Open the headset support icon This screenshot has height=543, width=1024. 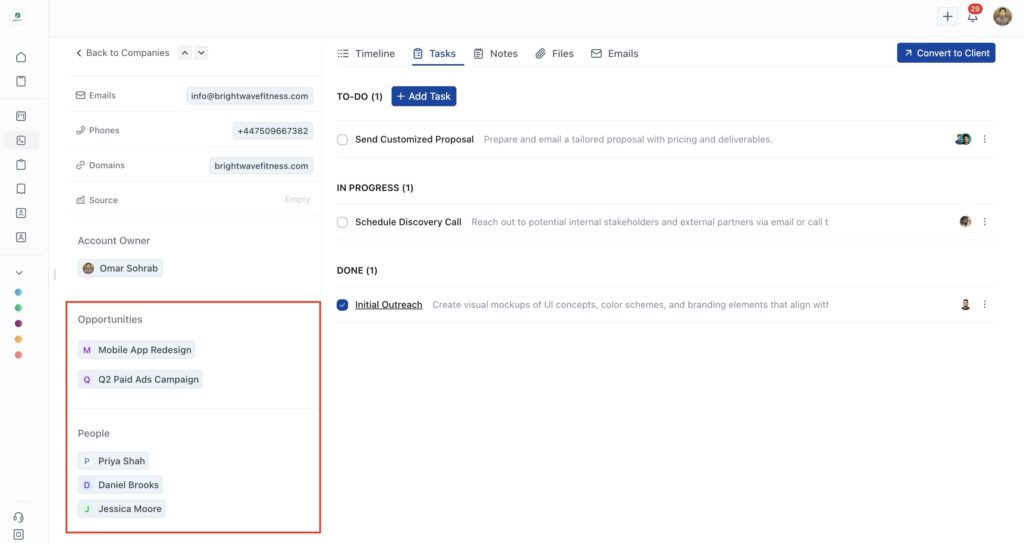coord(19,517)
